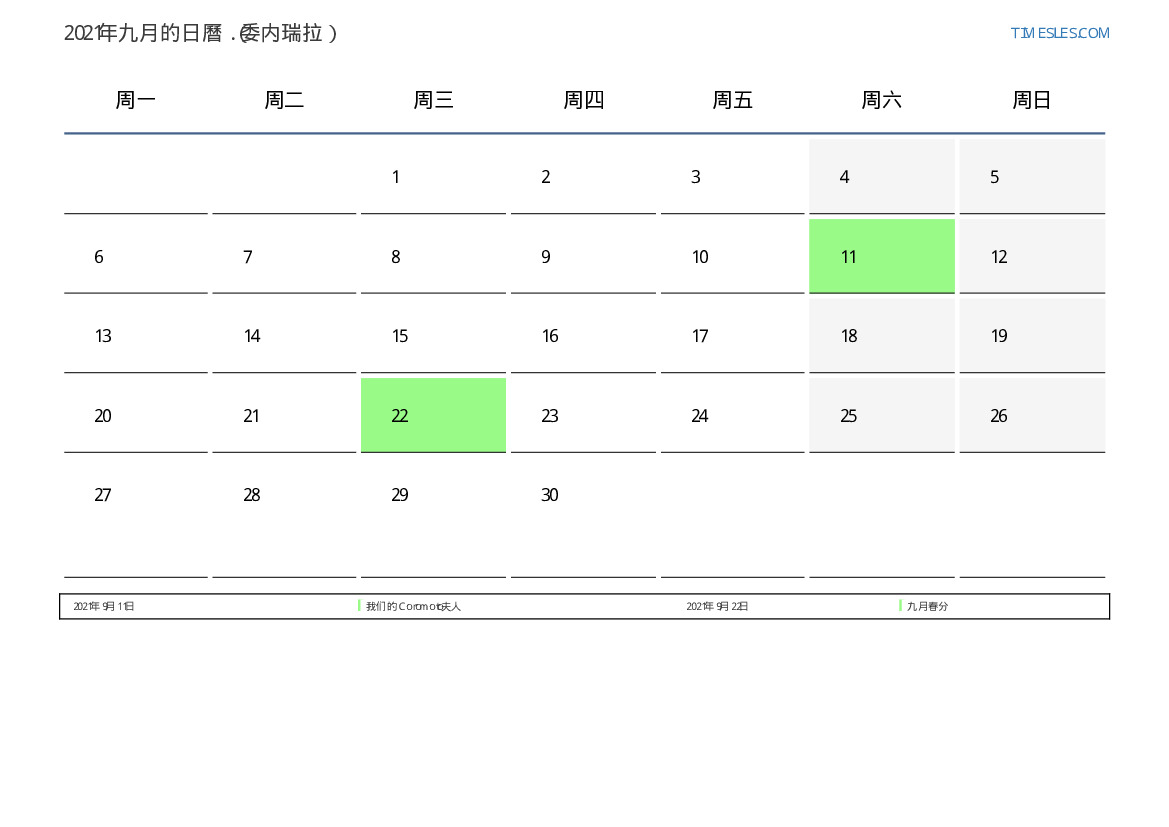1169x827 pixels.
Task: Select the highlighted date 22
Action: click(433, 415)
